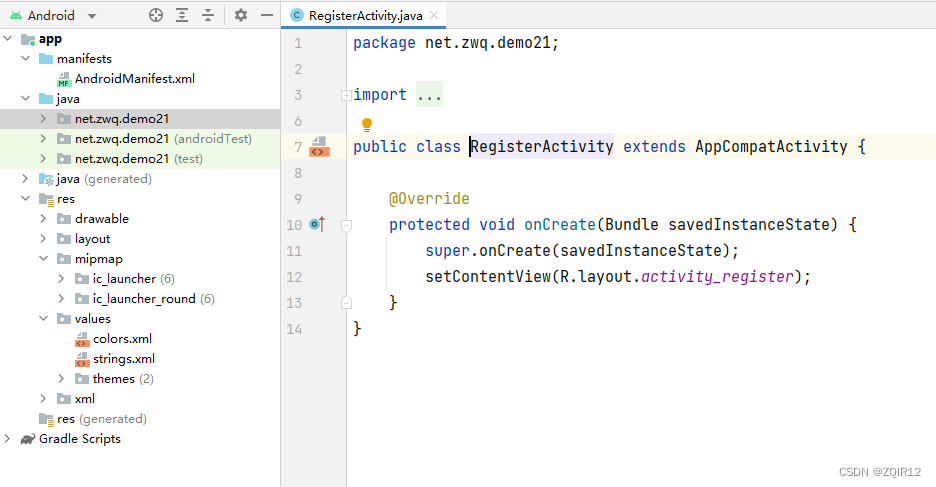Image resolution: width=936 pixels, height=487 pixels.
Task: Collapse the manifests folder
Action: coord(26,58)
